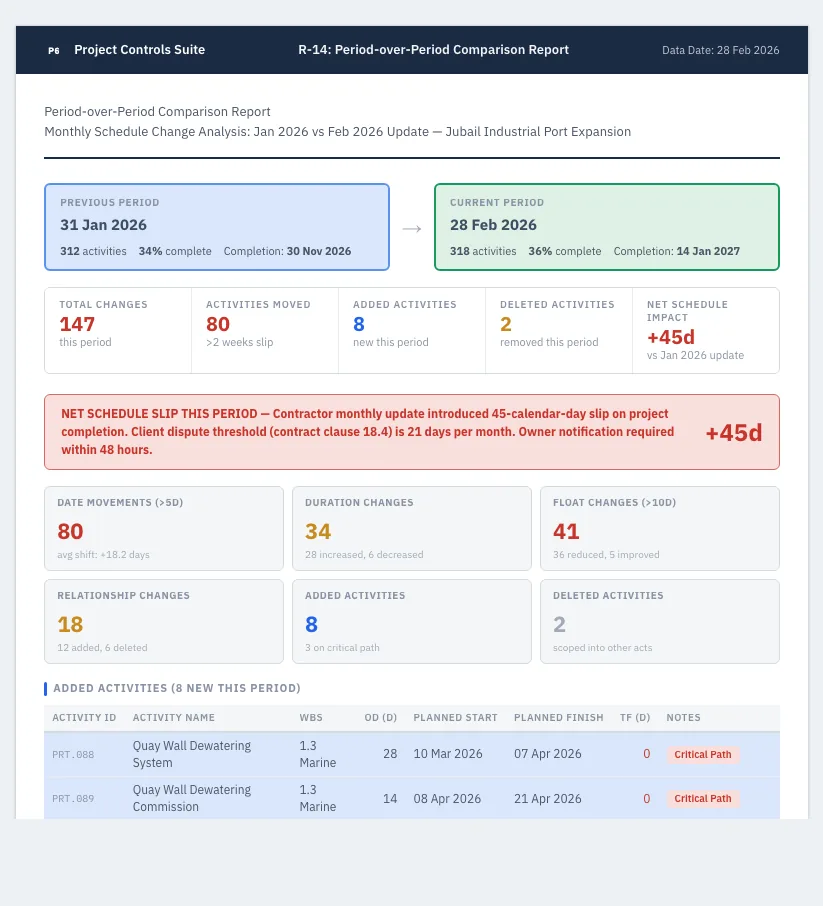
Task: Open the Date Movements (>5D) card
Action: point(164,529)
